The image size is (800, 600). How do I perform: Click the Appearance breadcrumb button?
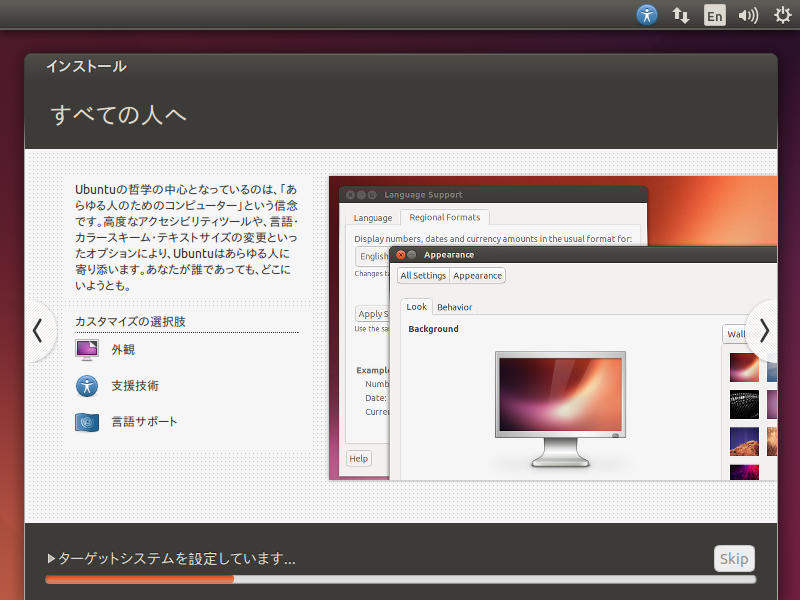pyautogui.click(x=478, y=276)
